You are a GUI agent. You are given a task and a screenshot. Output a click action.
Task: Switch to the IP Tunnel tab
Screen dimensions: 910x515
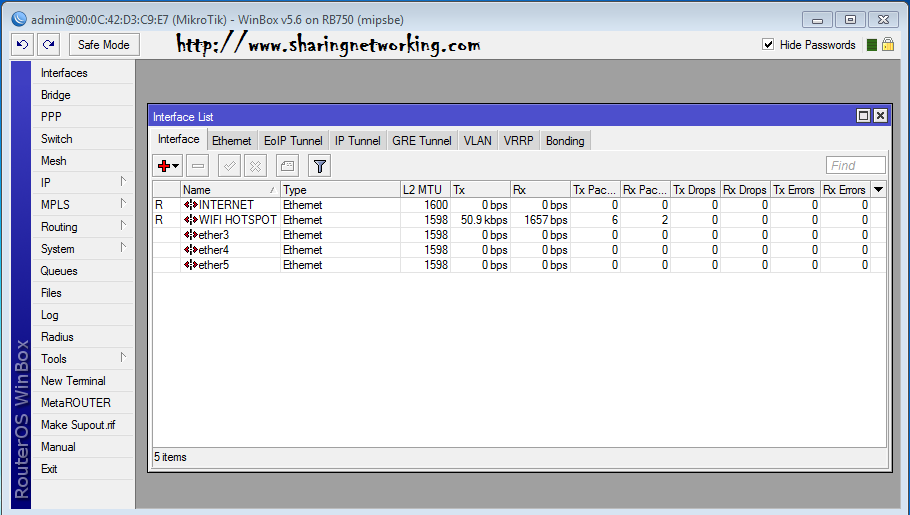pos(358,141)
